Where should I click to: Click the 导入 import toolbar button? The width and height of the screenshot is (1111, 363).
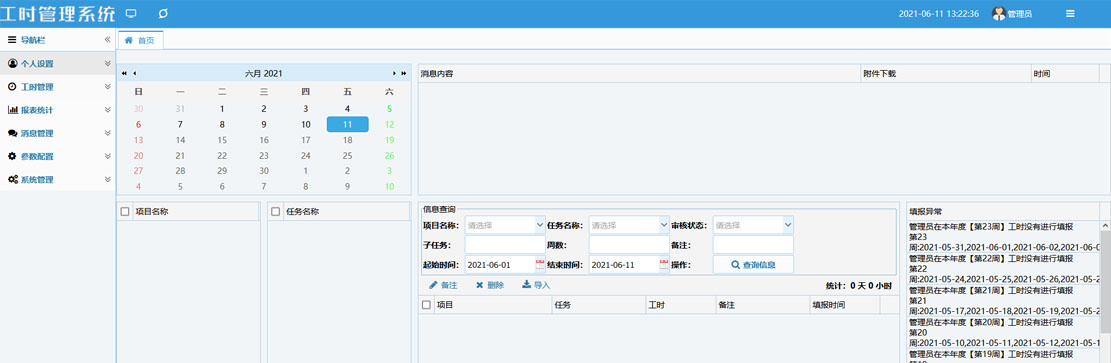536,285
